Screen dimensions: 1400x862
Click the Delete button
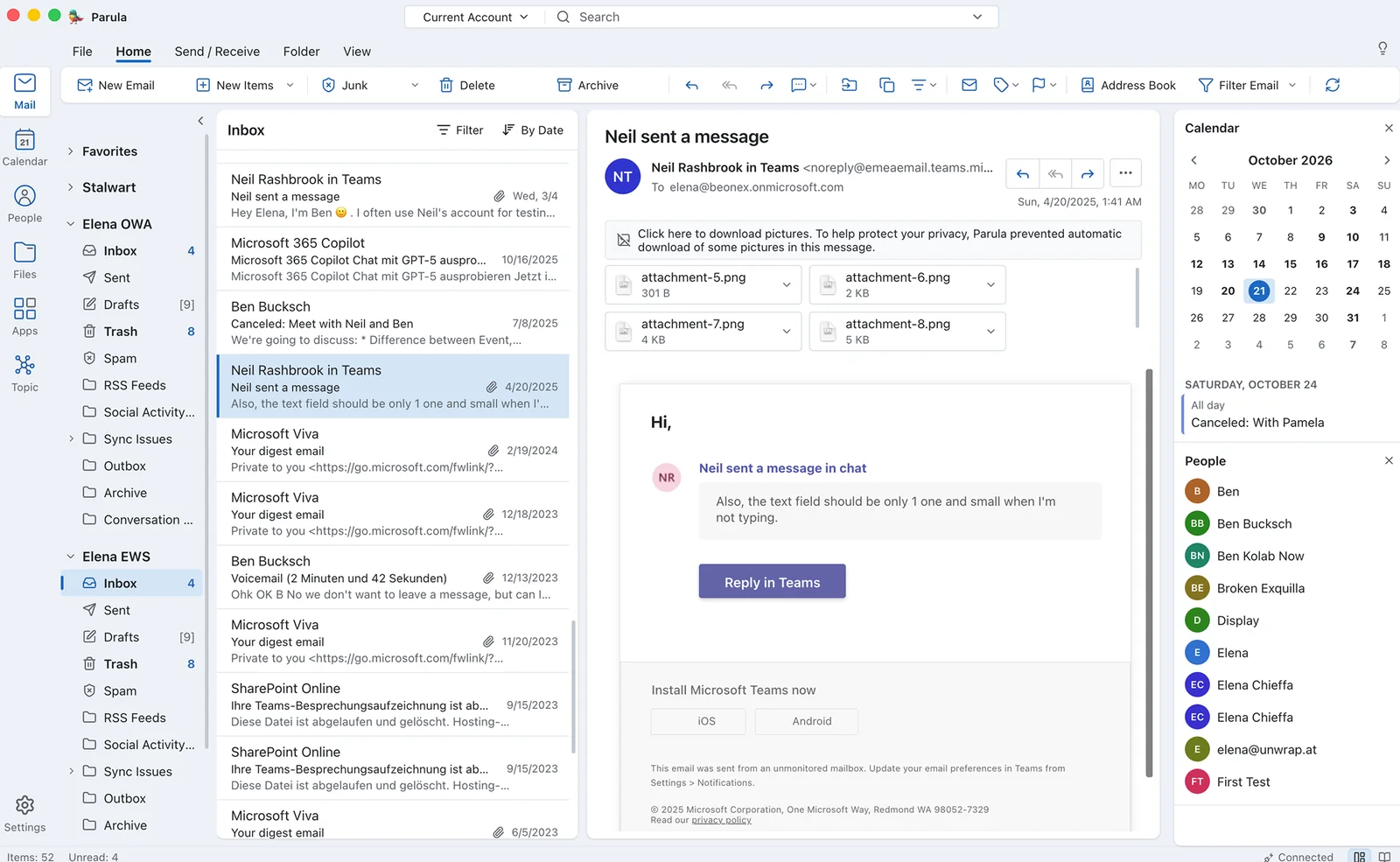pos(467,85)
